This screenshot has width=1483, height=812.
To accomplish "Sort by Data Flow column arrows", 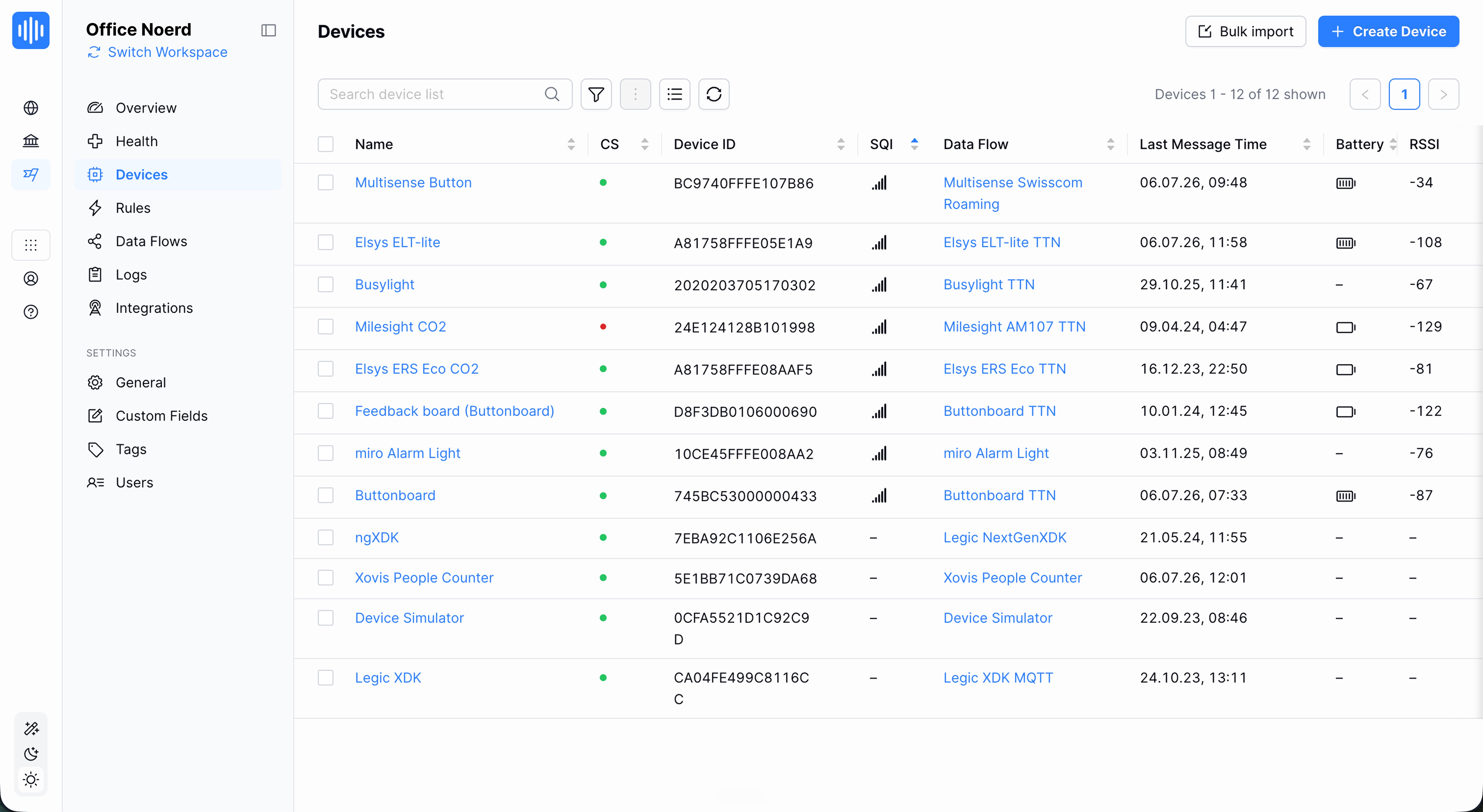I will (x=1111, y=144).
